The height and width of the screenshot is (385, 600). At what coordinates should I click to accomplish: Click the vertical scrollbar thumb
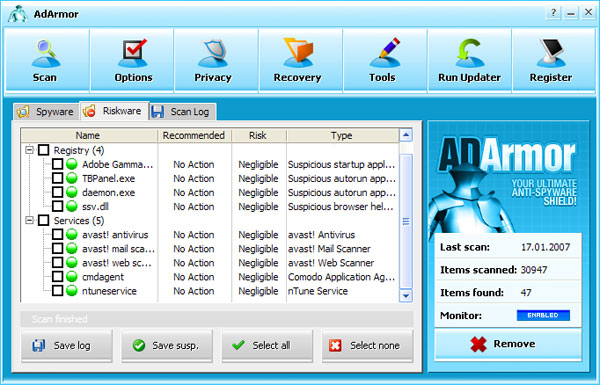406,221
